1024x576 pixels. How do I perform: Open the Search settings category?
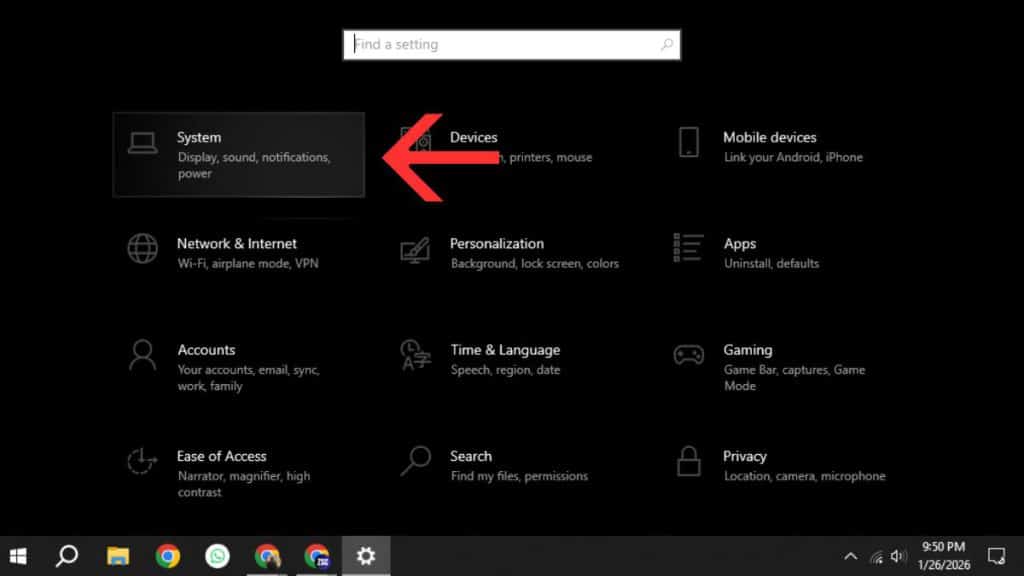point(470,456)
